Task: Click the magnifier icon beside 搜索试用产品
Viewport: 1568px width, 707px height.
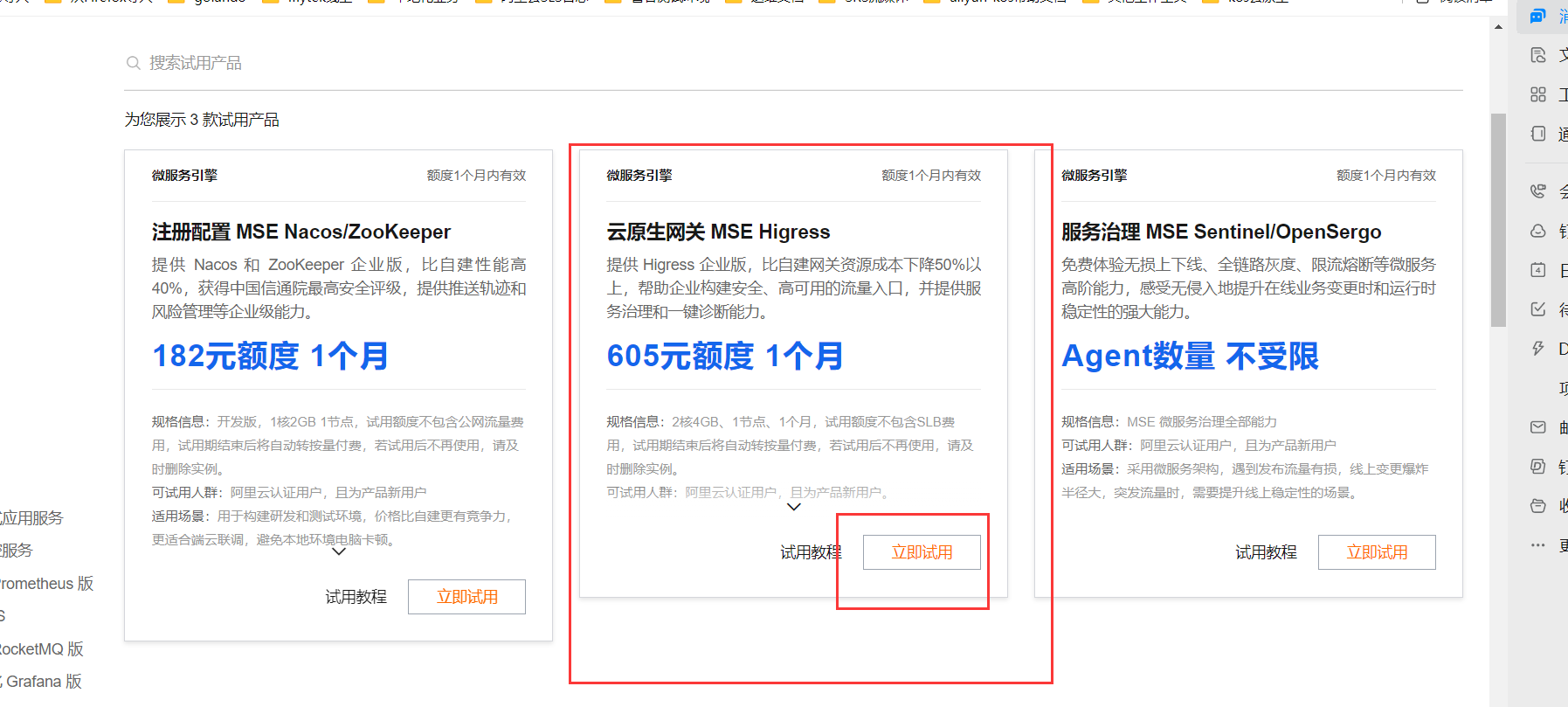Action: (x=134, y=63)
